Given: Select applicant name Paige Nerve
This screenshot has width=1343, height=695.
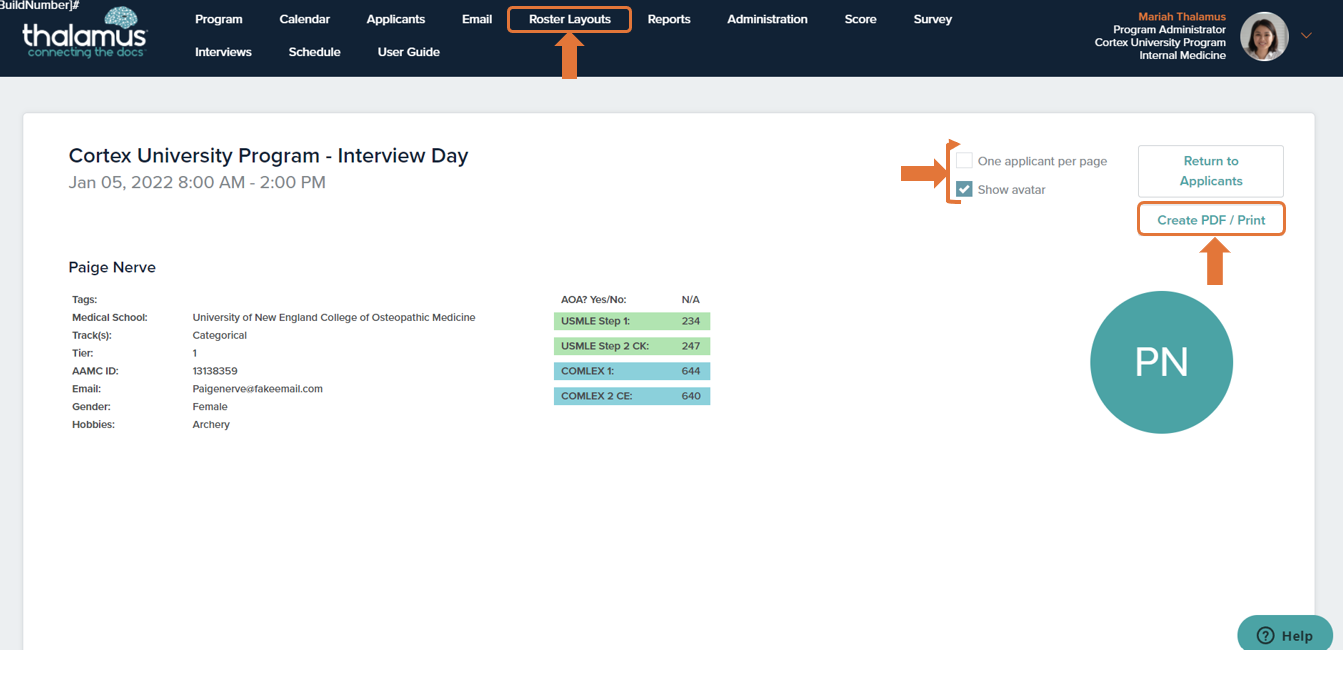Looking at the screenshot, I should coord(112,267).
